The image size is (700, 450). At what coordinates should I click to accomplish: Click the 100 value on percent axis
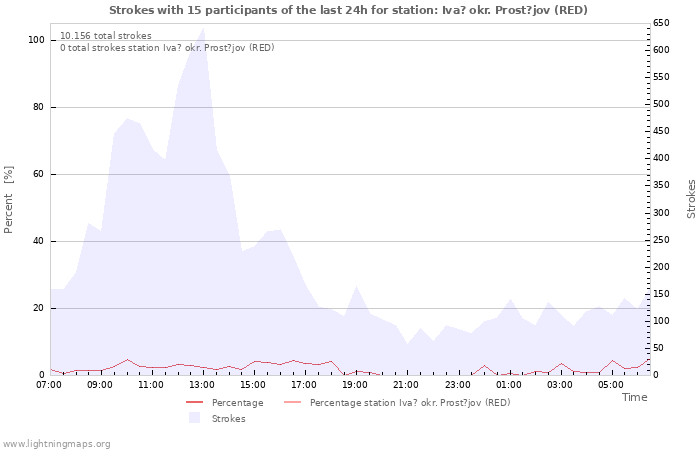(x=36, y=40)
